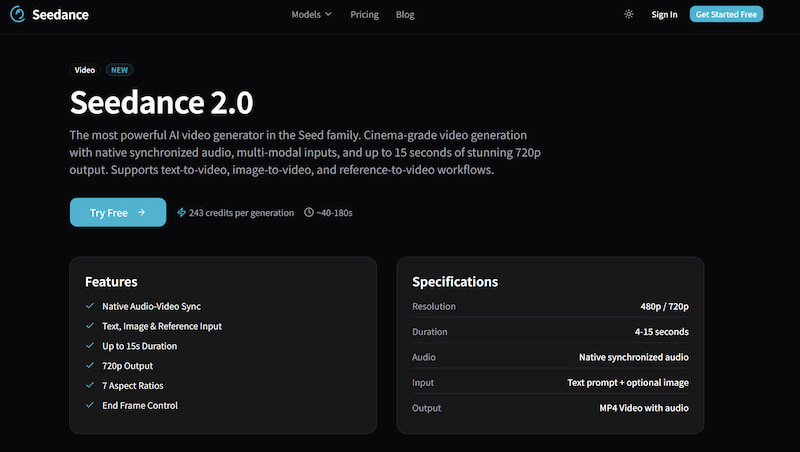This screenshot has height=452, width=800.
Task: Click the Input specification label
Action: point(423,383)
